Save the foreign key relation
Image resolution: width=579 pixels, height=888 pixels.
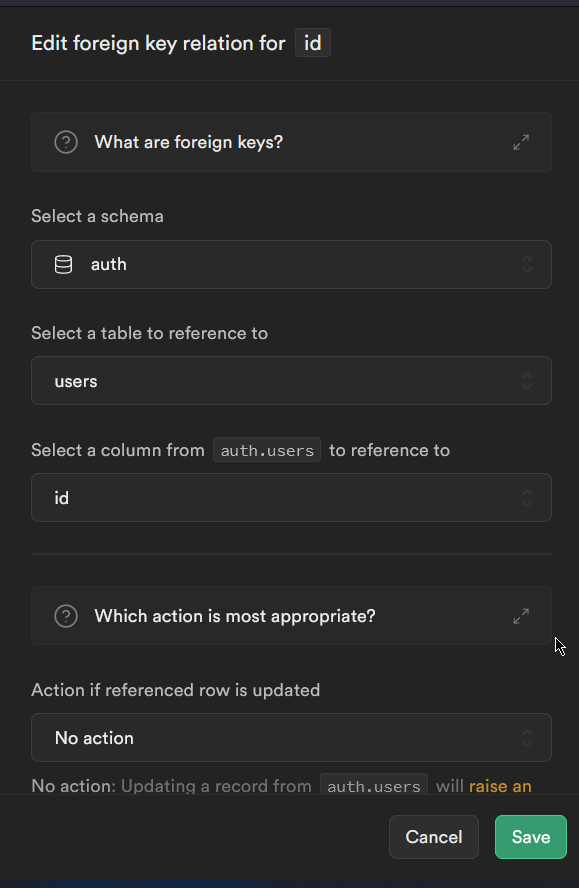(x=531, y=837)
